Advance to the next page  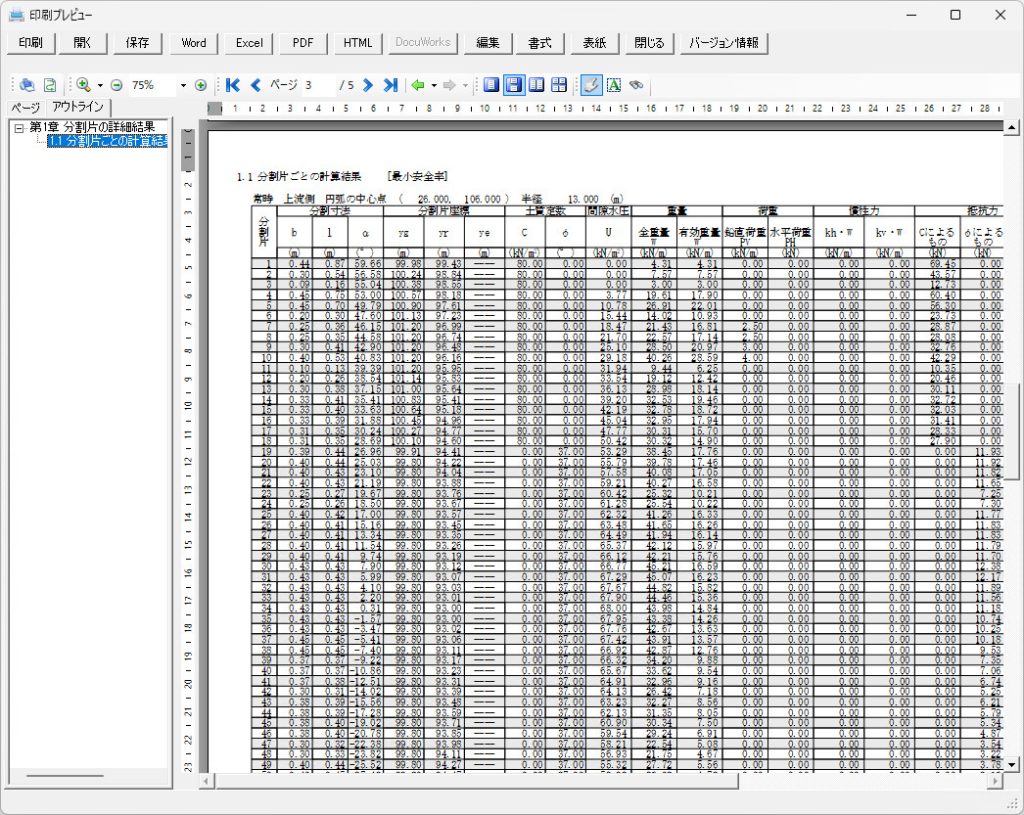click(368, 85)
